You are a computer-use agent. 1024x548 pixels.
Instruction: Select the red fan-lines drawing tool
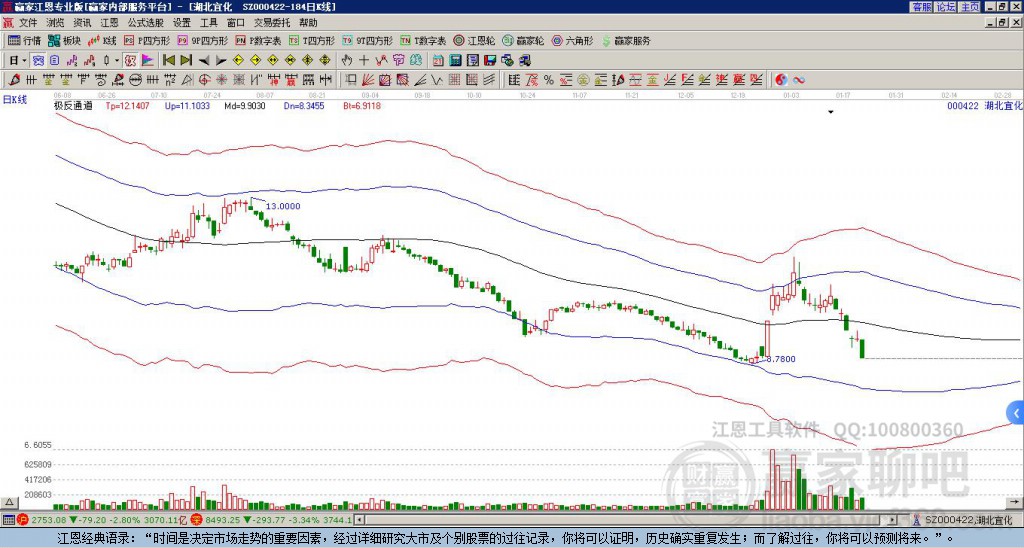click(x=368, y=80)
